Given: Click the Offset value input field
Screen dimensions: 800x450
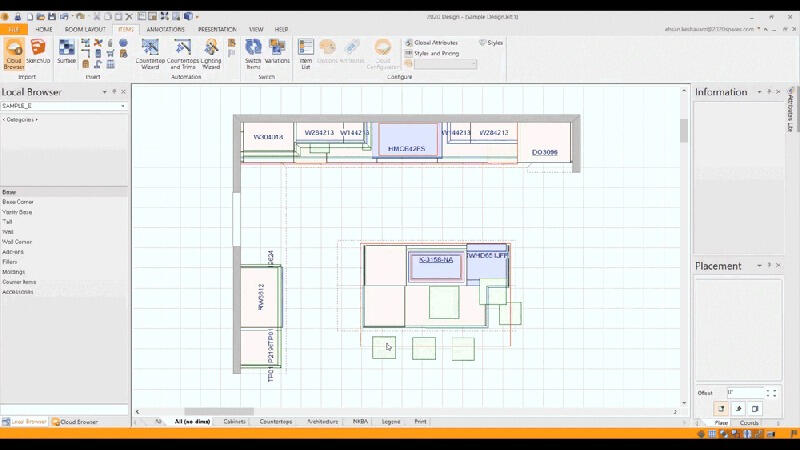Looking at the screenshot, I should pyautogui.click(x=745, y=392).
